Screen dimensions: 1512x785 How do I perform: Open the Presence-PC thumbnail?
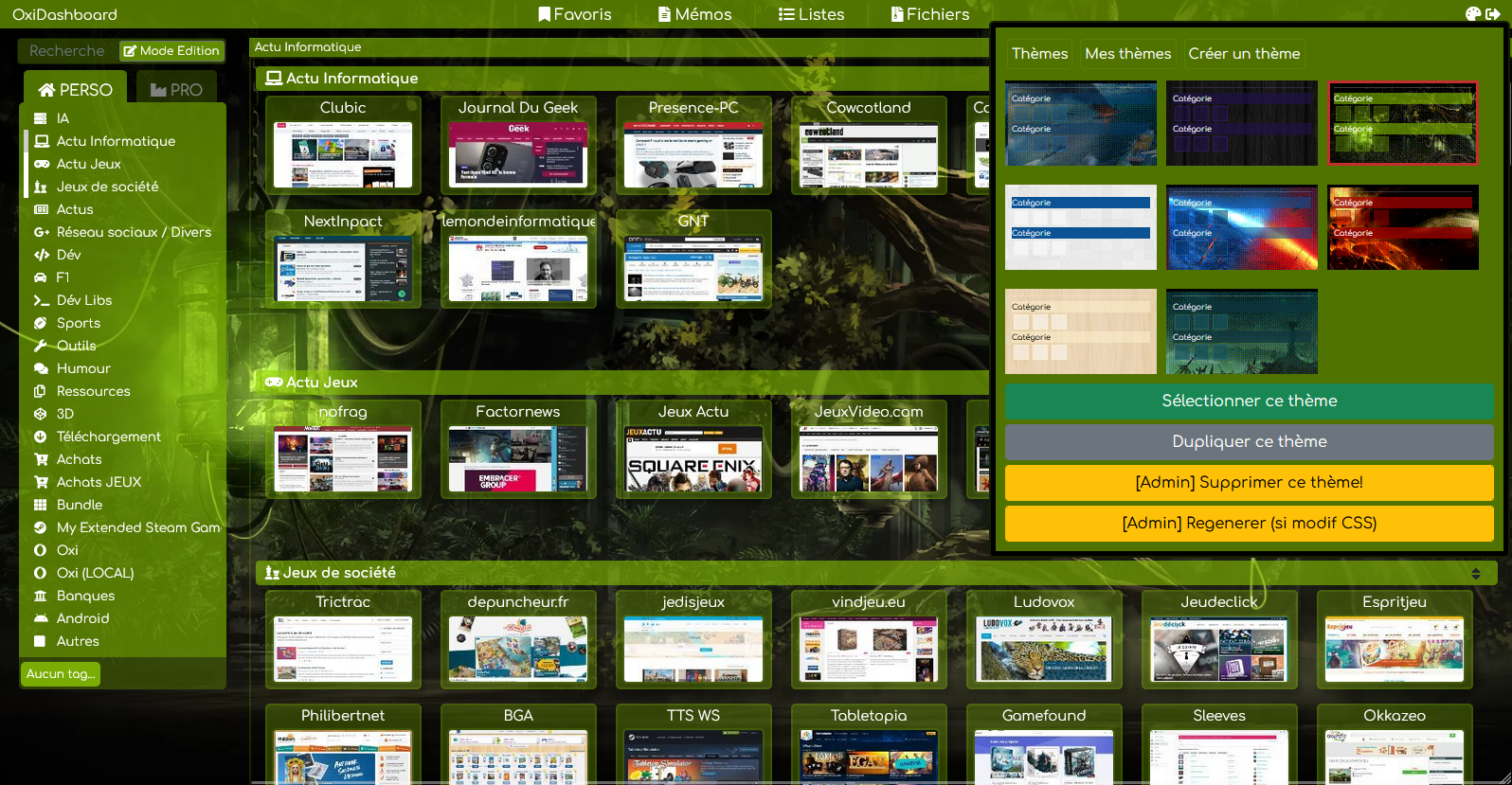(693, 154)
